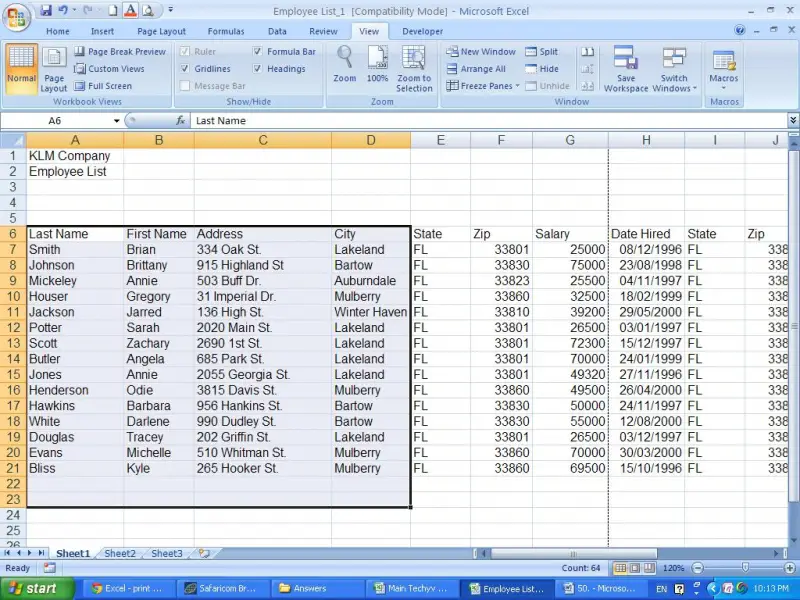Select Page Break Preview in status bar
Image resolution: width=800 pixels, height=600 pixels.
pyautogui.click(x=649, y=568)
